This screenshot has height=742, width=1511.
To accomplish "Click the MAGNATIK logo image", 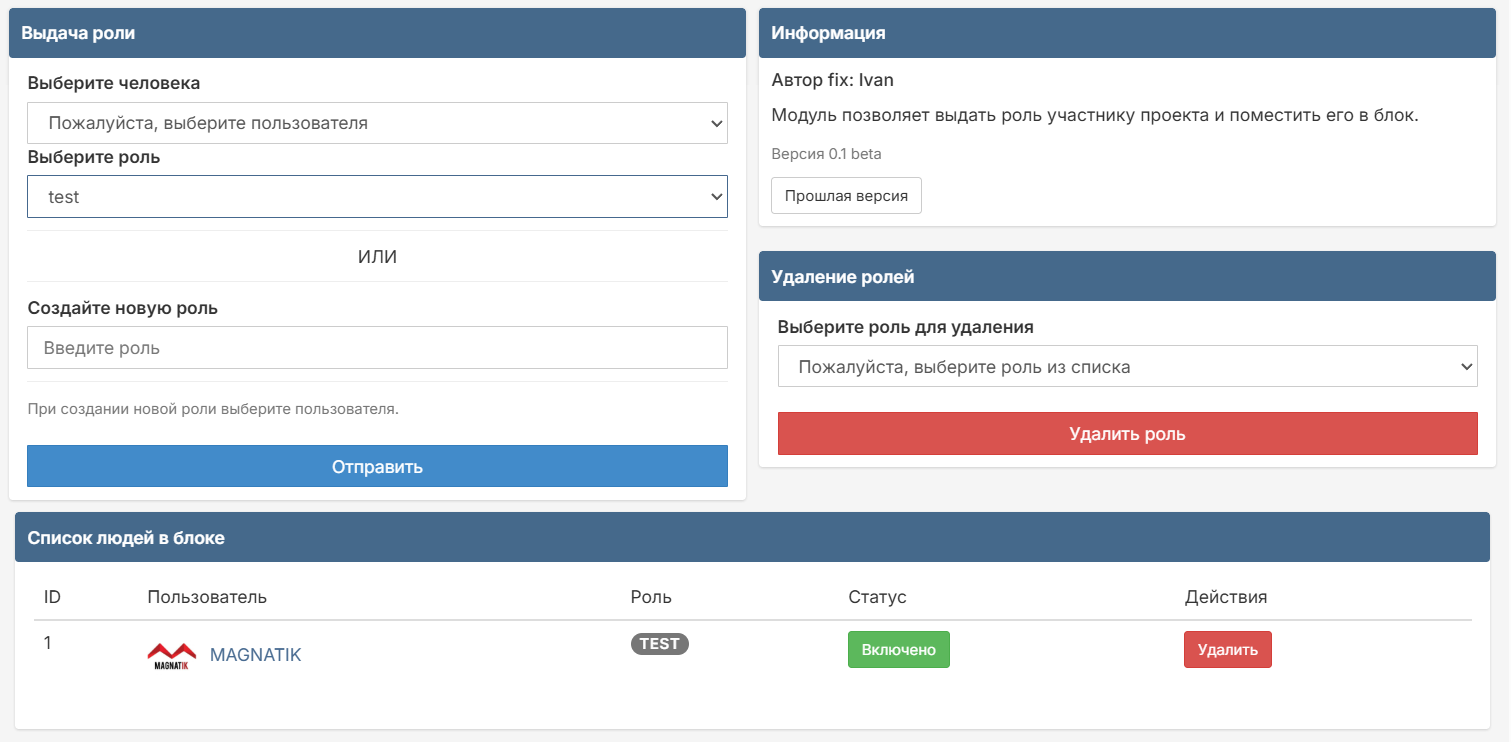I will tap(172, 655).
